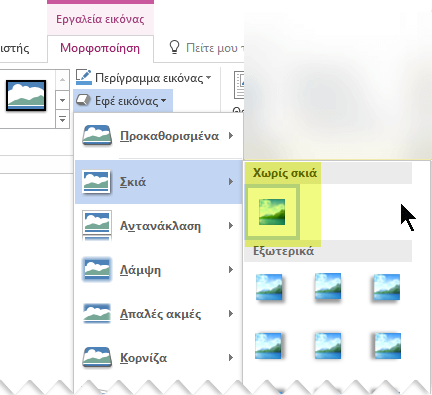Open the Αντανάκλαση submenu
Viewport: 432px width, 395px height.
click(x=158, y=226)
